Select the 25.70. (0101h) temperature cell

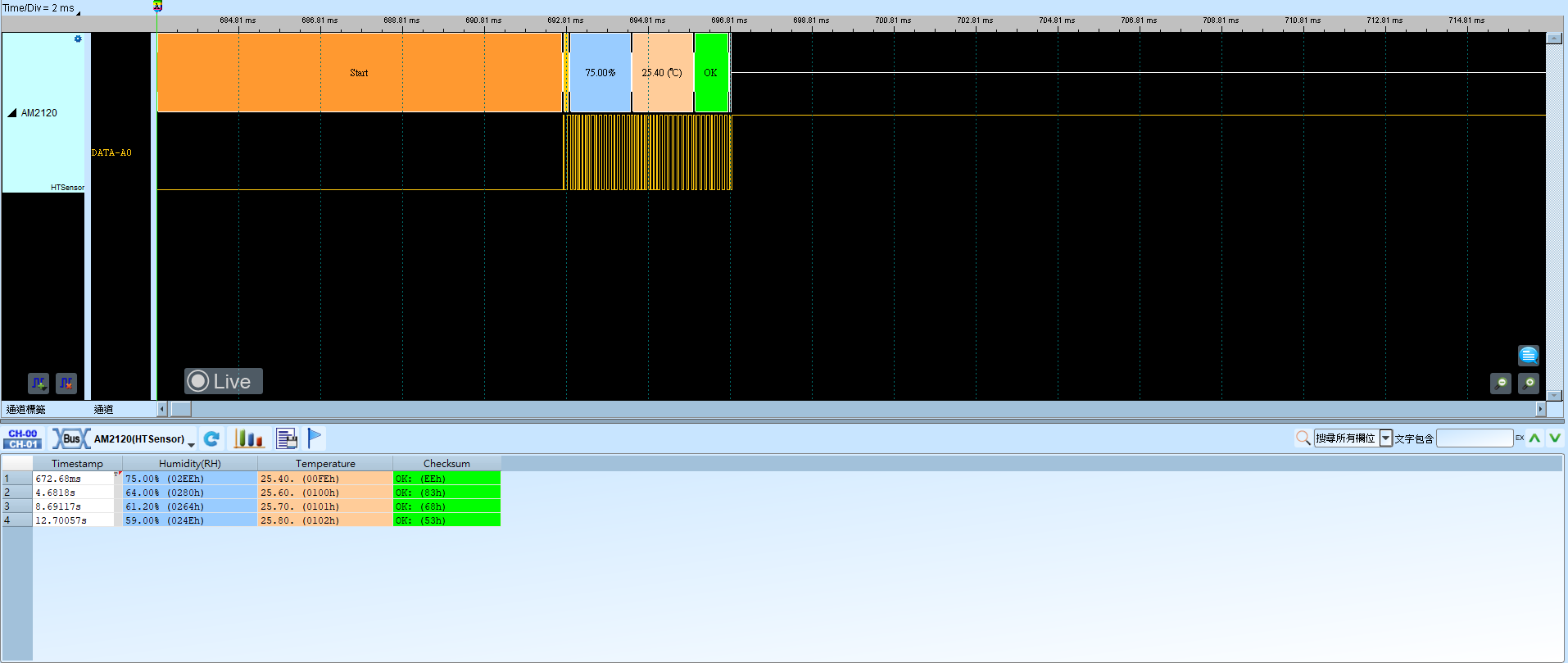325,506
